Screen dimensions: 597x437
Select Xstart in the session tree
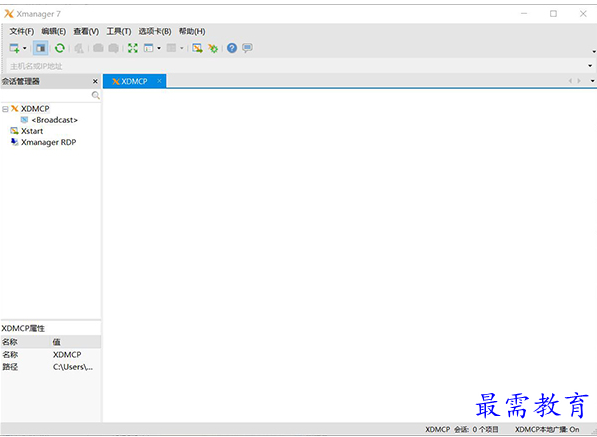point(32,131)
